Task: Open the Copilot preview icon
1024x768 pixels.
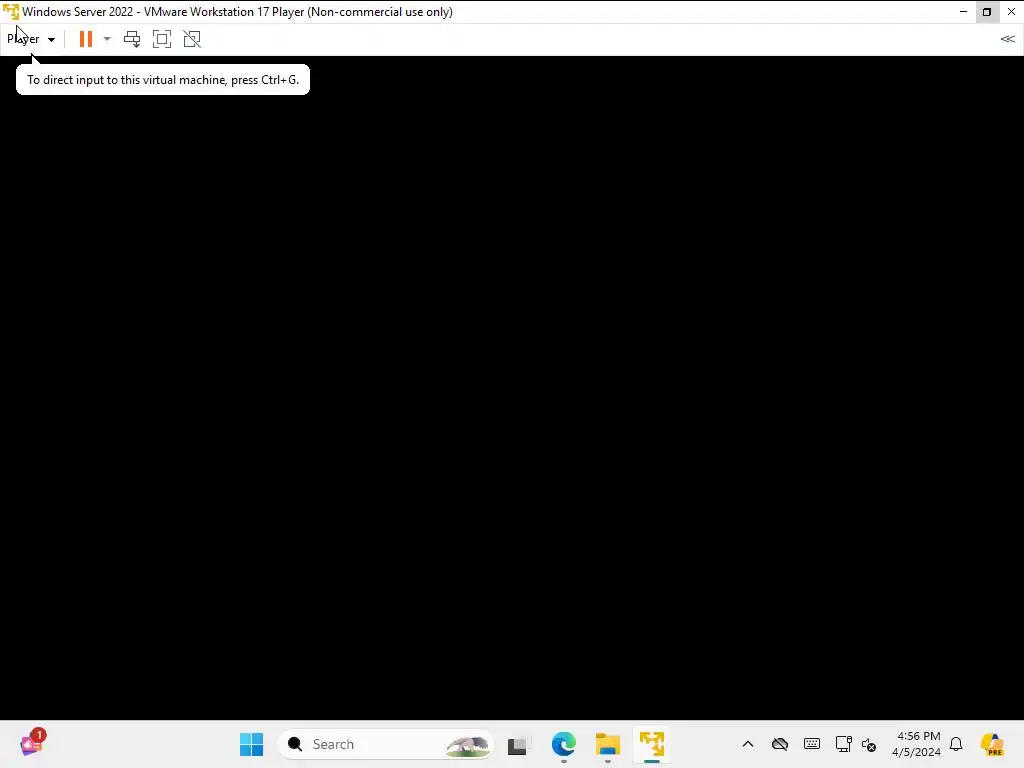Action: coord(992,744)
